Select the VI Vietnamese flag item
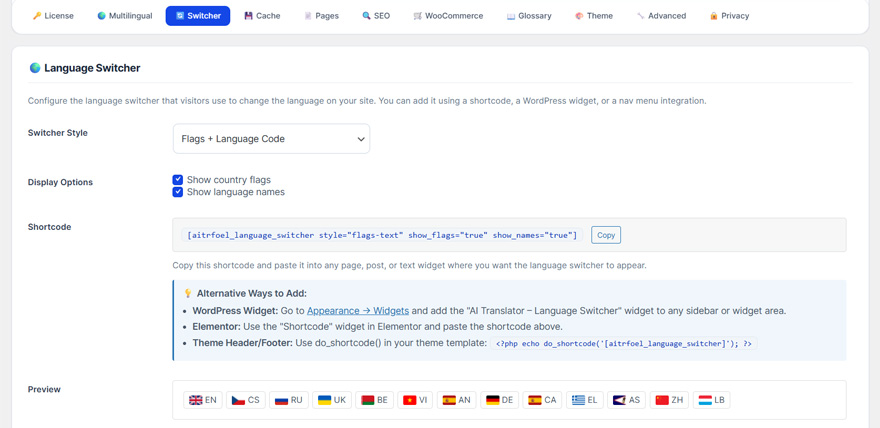The height and width of the screenshot is (428, 880). (x=415, y=400)
